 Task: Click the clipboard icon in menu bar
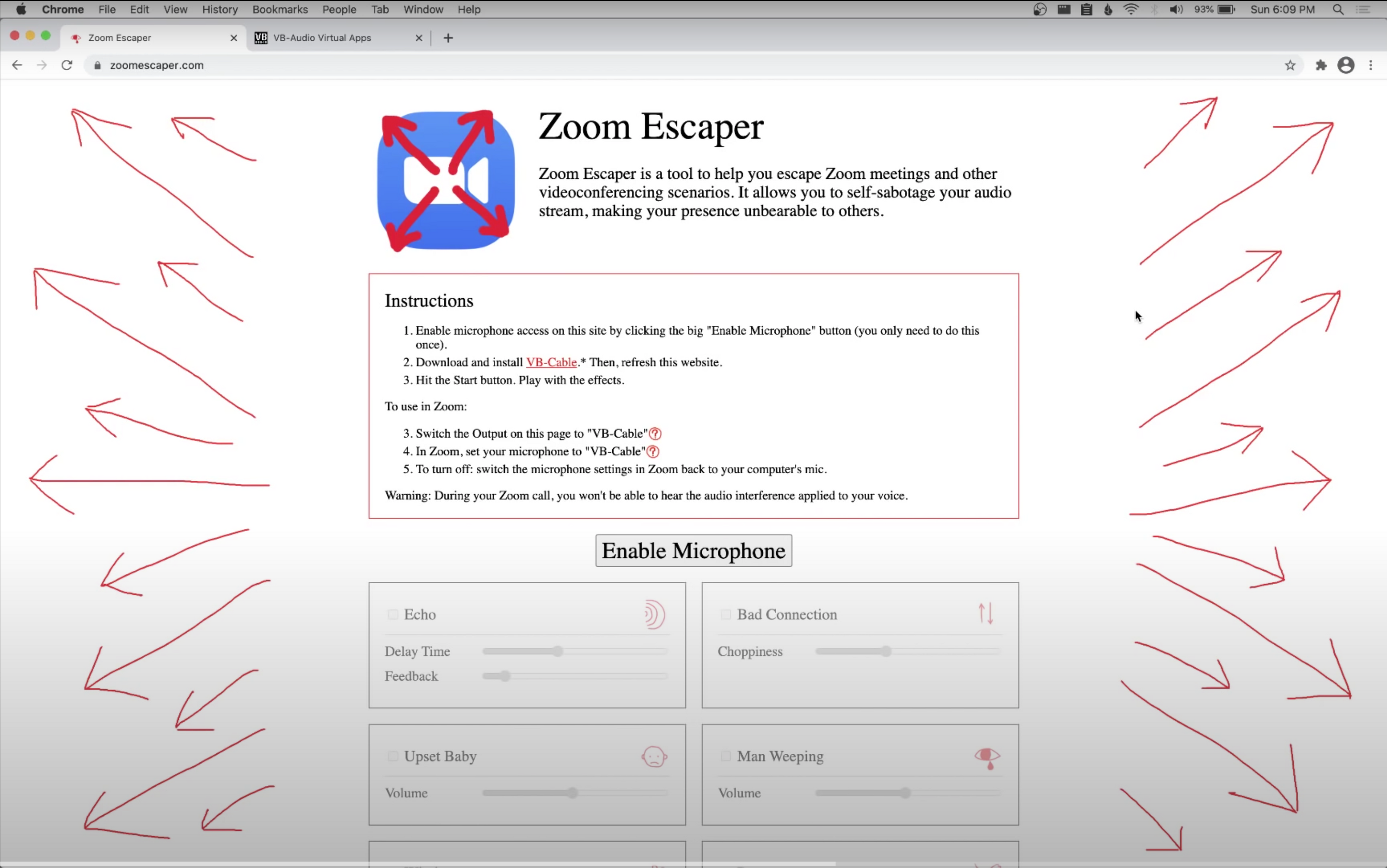(1086, 9)
